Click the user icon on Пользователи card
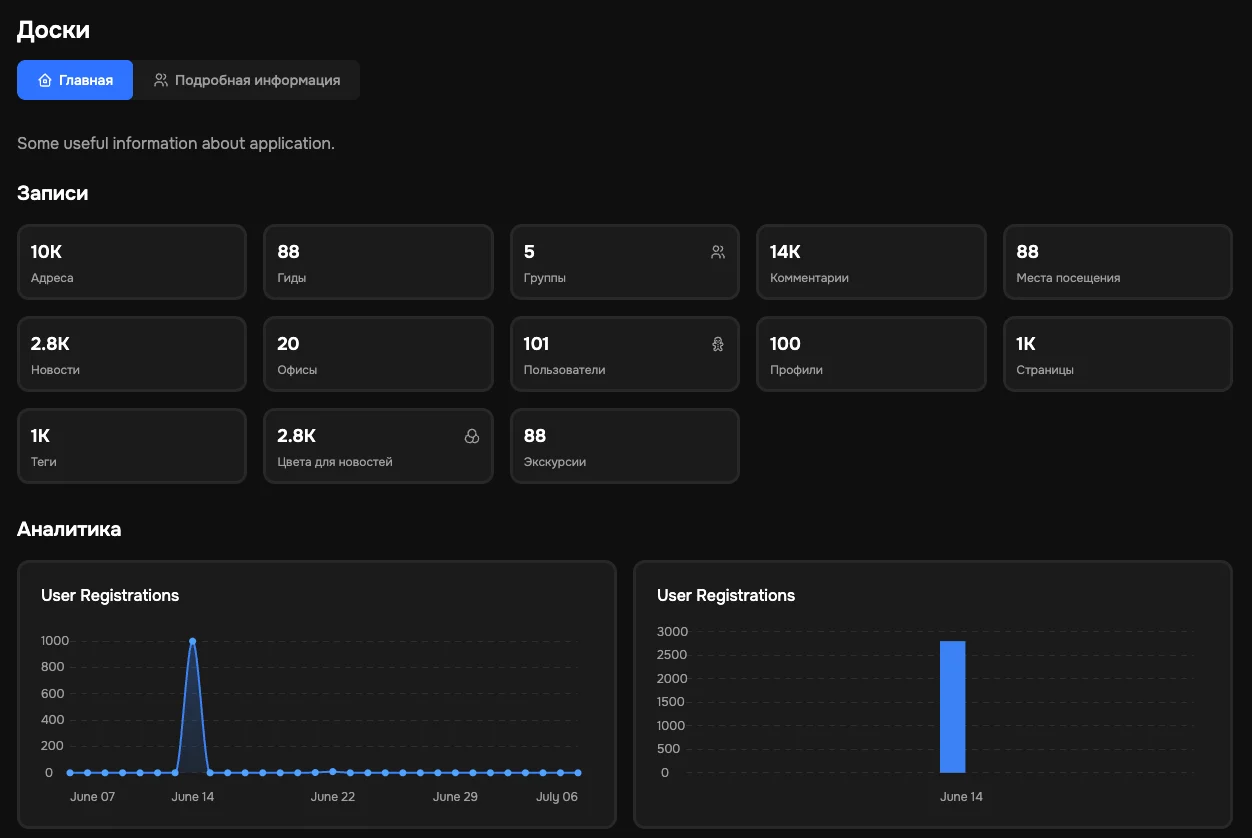 point(718,344)
